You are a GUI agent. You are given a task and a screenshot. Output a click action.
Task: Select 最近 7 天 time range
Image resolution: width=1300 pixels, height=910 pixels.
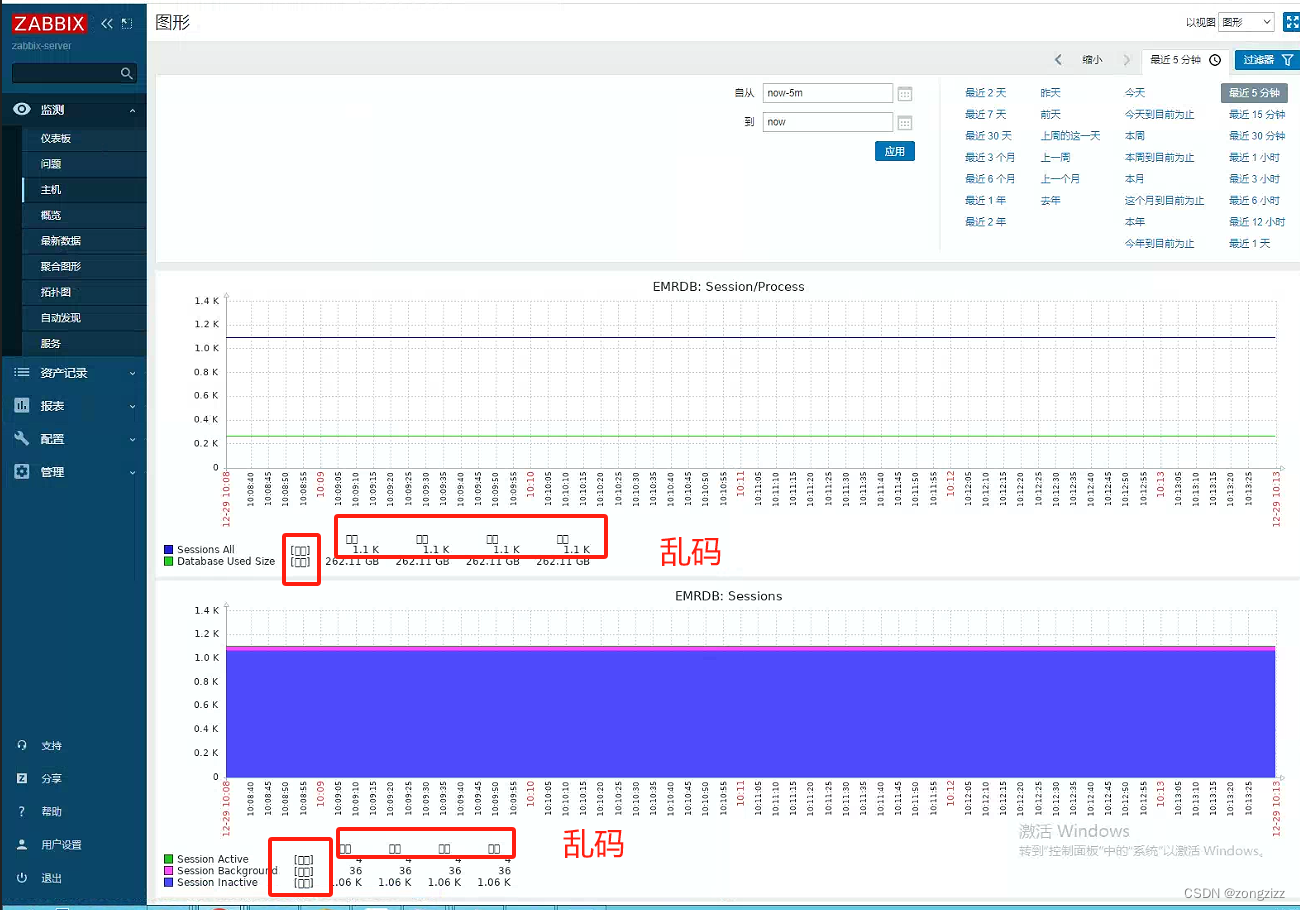(985, 115)
